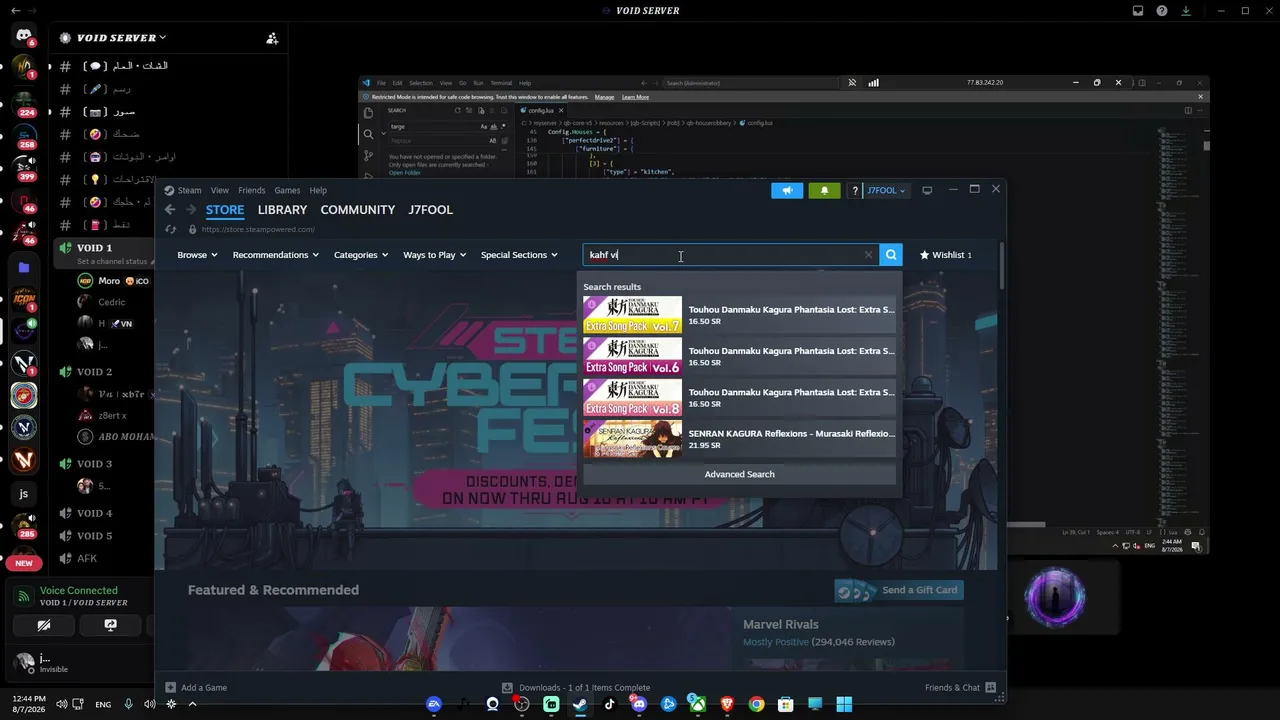Open the Discord inbox icon in title bar
This screenshot has height=720, width=1280.
1138,11
